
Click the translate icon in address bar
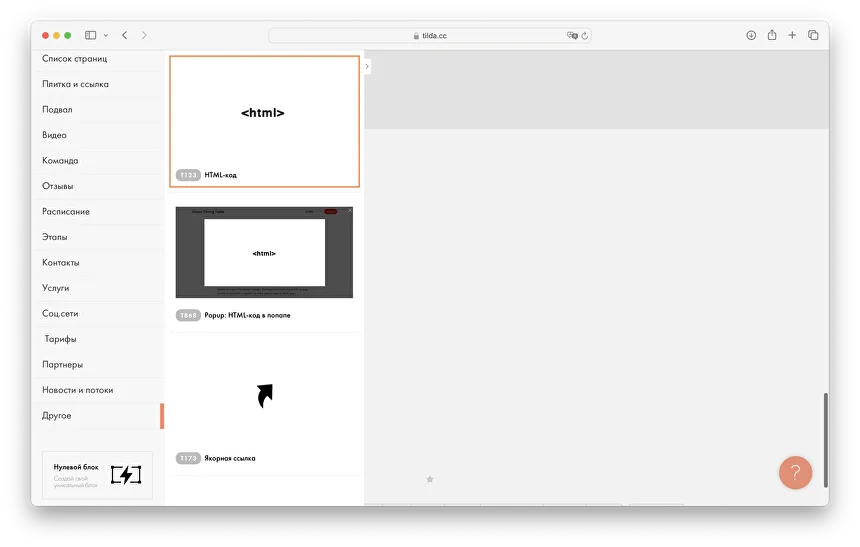(572, 35)
